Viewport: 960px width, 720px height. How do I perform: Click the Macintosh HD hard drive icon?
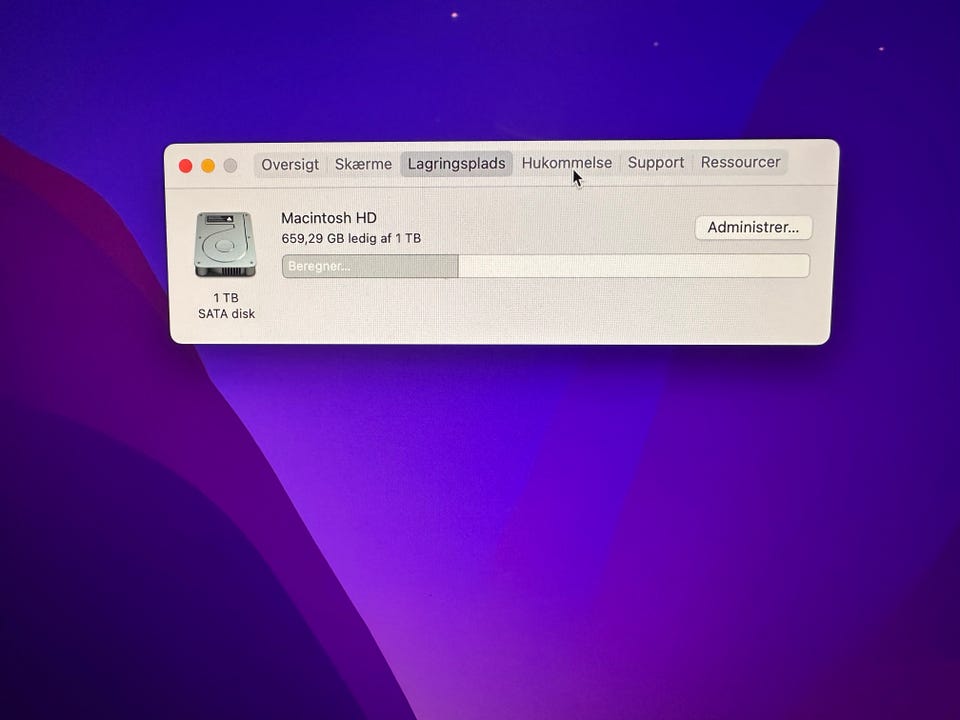pos(225,244)
